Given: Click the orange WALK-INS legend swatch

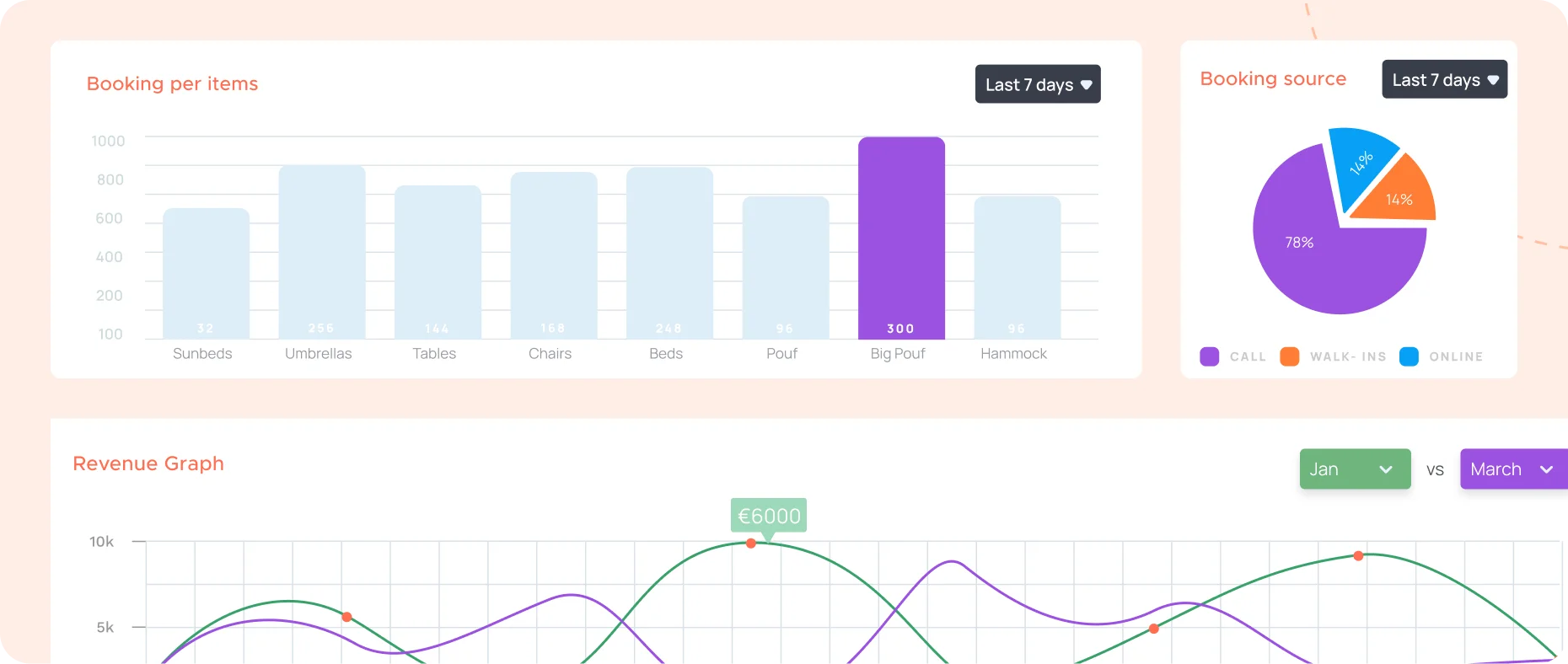Looking at the screenshot, I should 1290,356.
